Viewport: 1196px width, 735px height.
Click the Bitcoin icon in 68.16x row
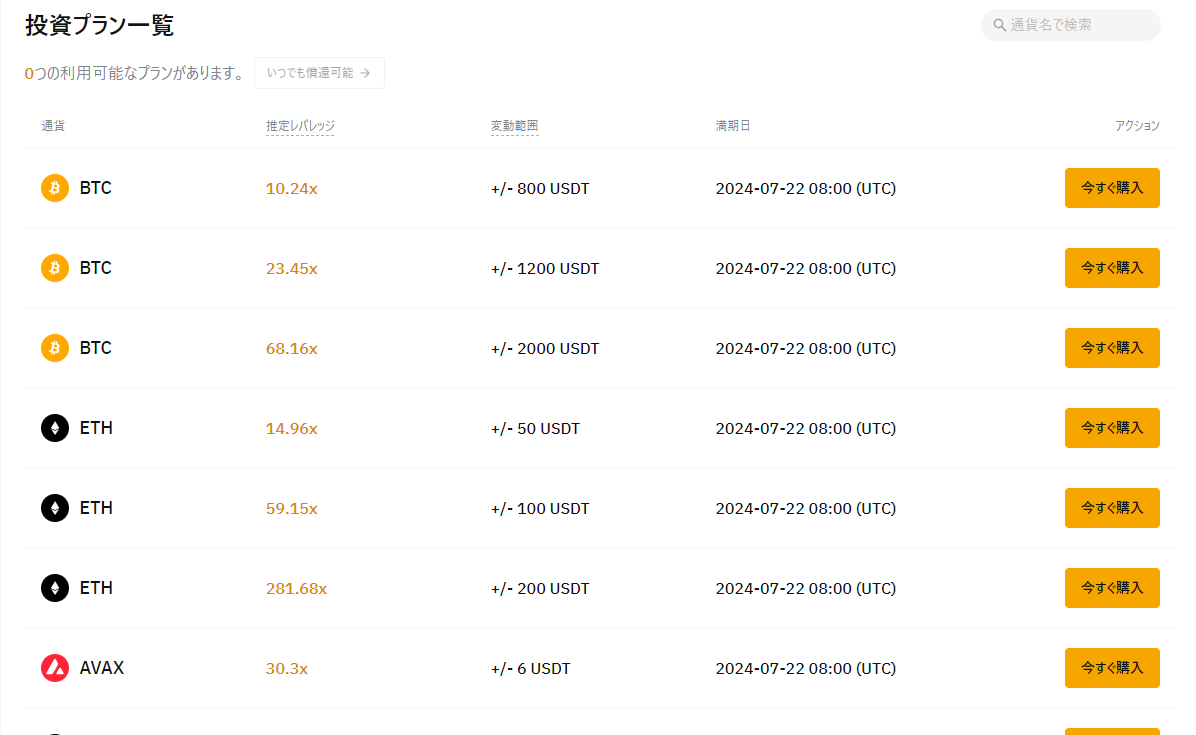pyautogui.click(x=55, y=348)
